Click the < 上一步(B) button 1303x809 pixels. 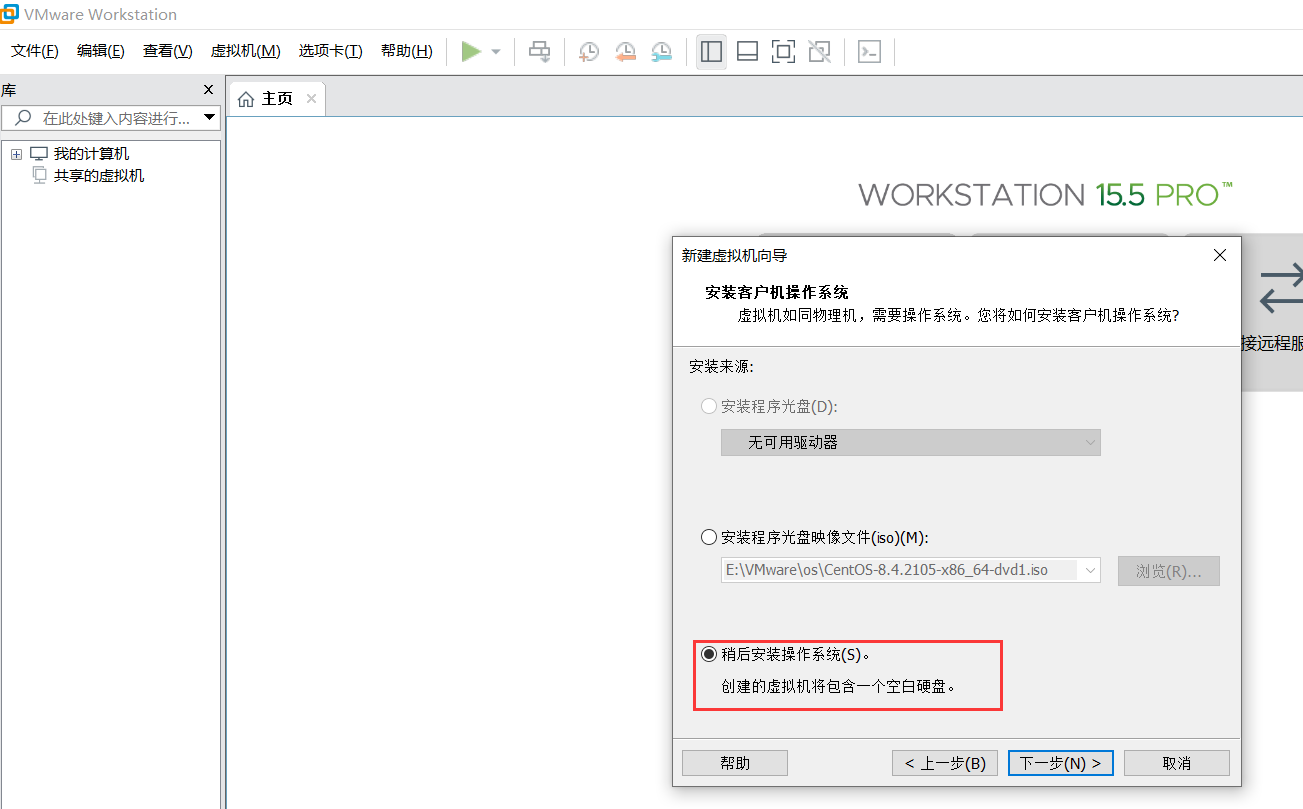click(x=945, y=763)
